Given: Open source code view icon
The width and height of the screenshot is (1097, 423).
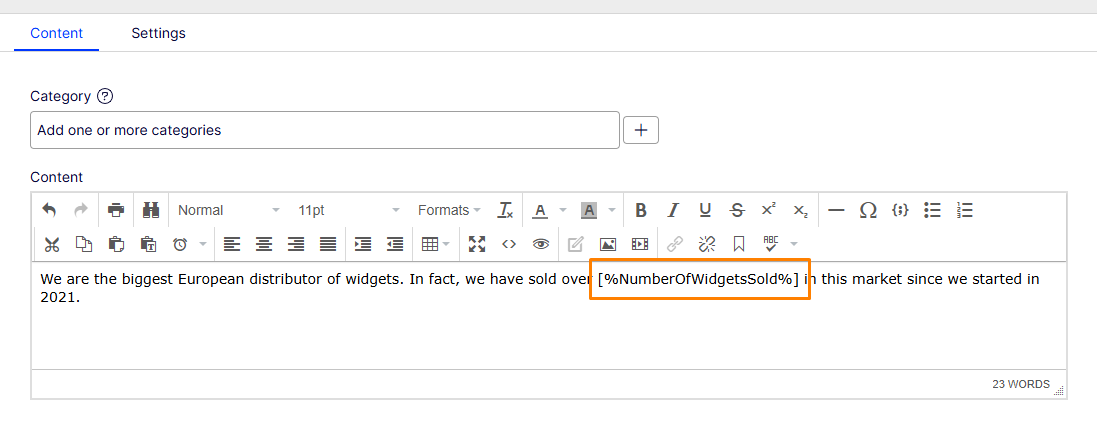Looking at the screenshot, I should 509,244.
